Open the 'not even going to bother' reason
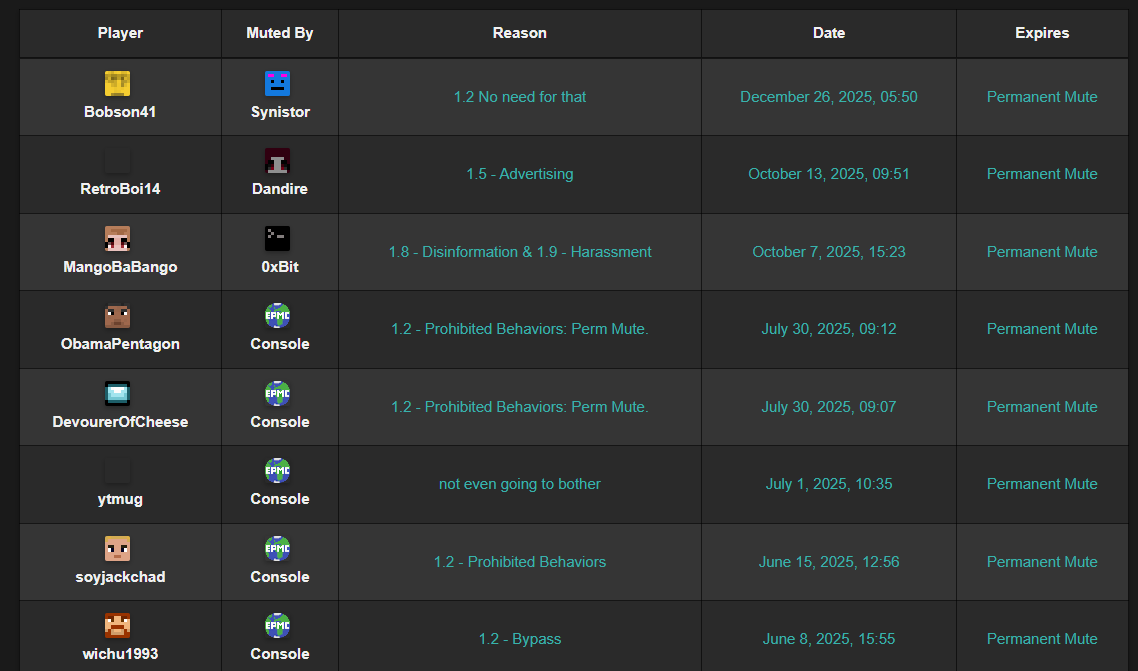1138x671 pixels. click(x=519, y=484)
